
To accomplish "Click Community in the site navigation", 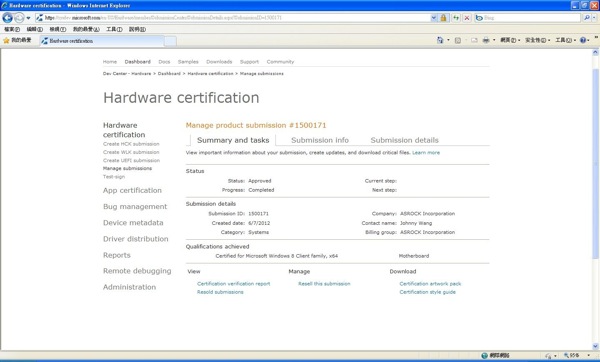I will click(x=280, y=62).
